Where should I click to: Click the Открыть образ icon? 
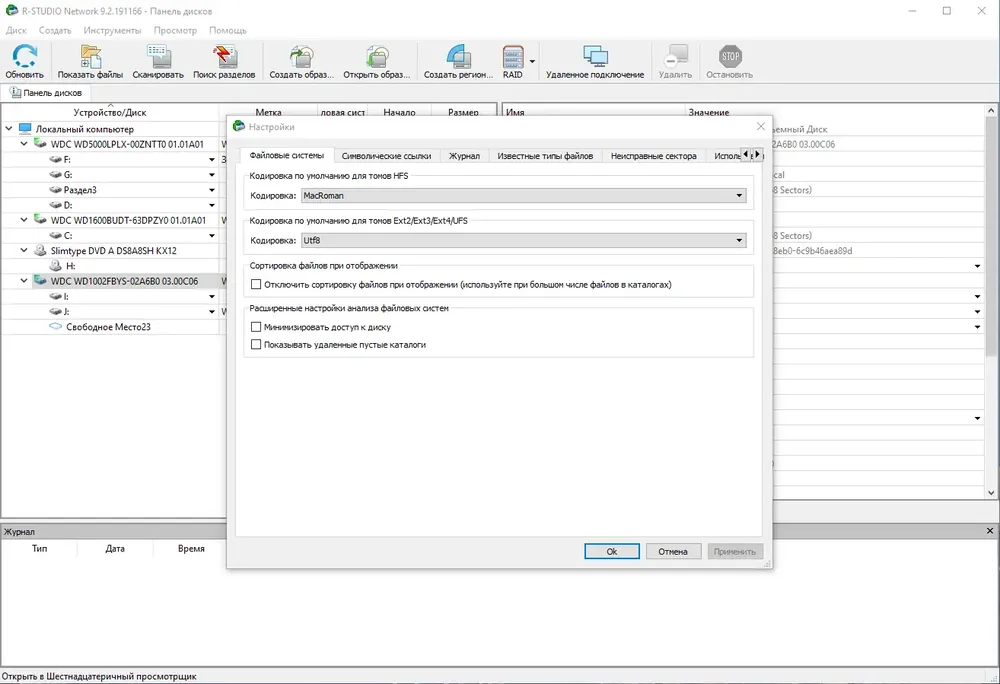tap(377, 56)
